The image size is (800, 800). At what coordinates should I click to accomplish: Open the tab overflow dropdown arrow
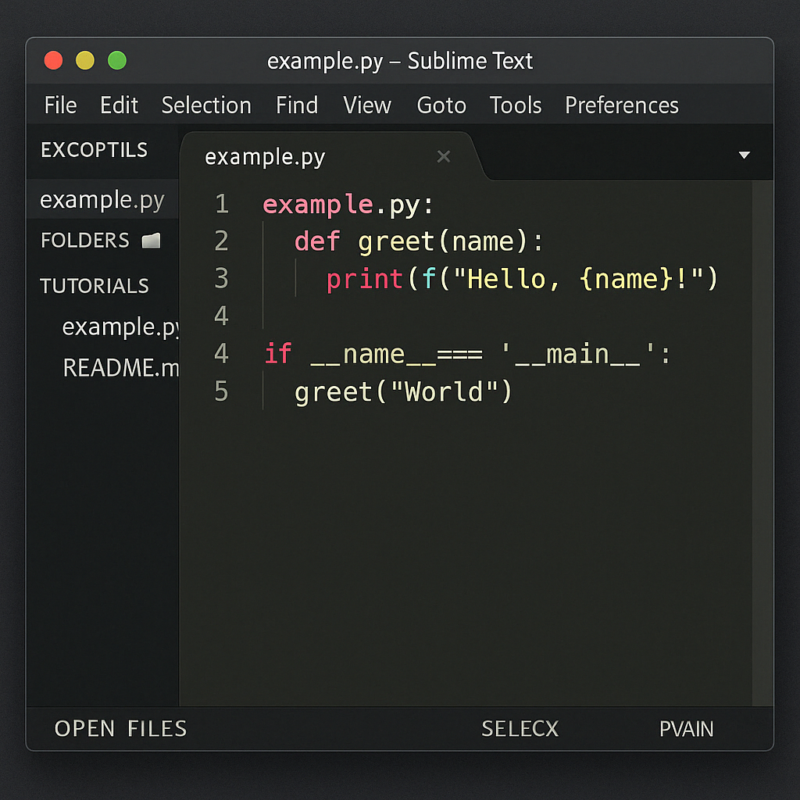point(744,156)
